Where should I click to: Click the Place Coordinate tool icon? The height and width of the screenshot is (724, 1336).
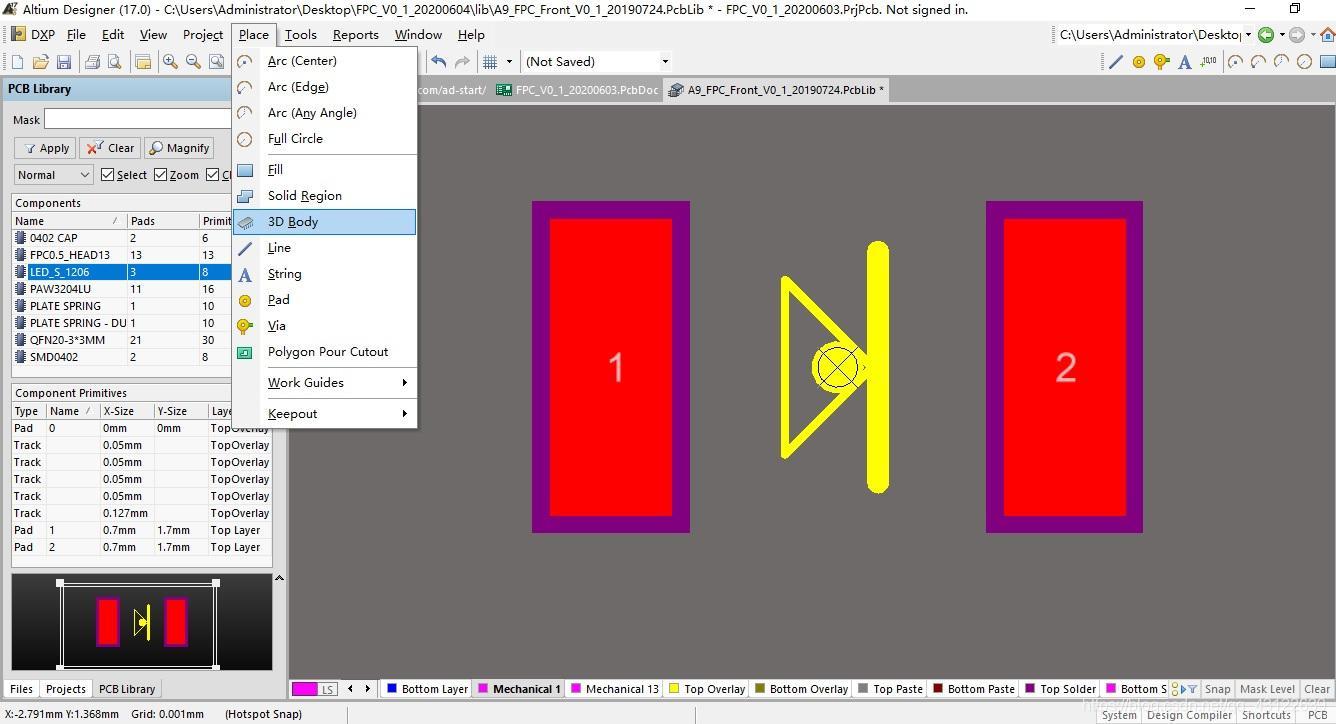[1208, 62]
